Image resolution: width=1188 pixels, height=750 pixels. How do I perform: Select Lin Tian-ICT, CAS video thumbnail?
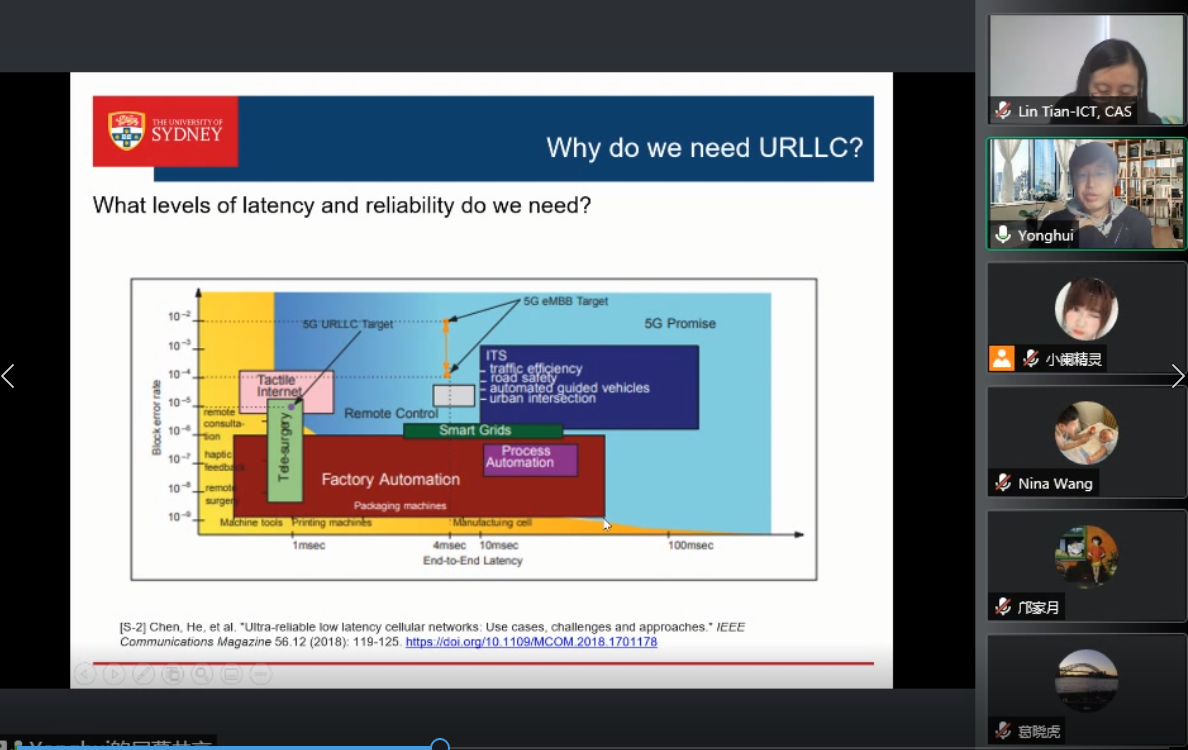pyautogui.click(x=1085, y=68)
